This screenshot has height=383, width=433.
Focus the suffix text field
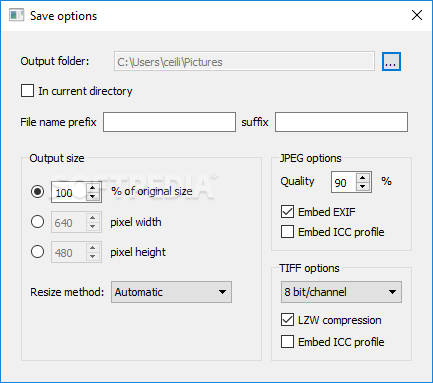click(341, 122)
